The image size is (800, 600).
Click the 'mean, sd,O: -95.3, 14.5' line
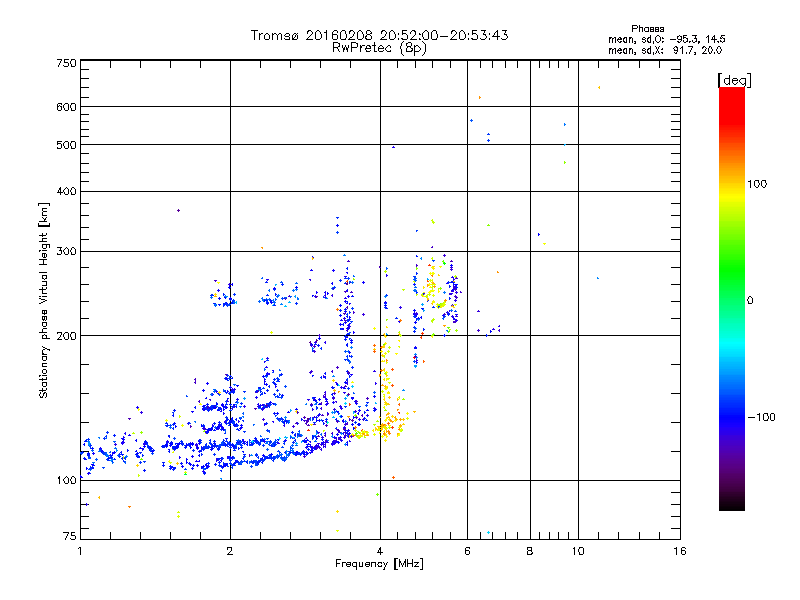[x=666, y=39]
